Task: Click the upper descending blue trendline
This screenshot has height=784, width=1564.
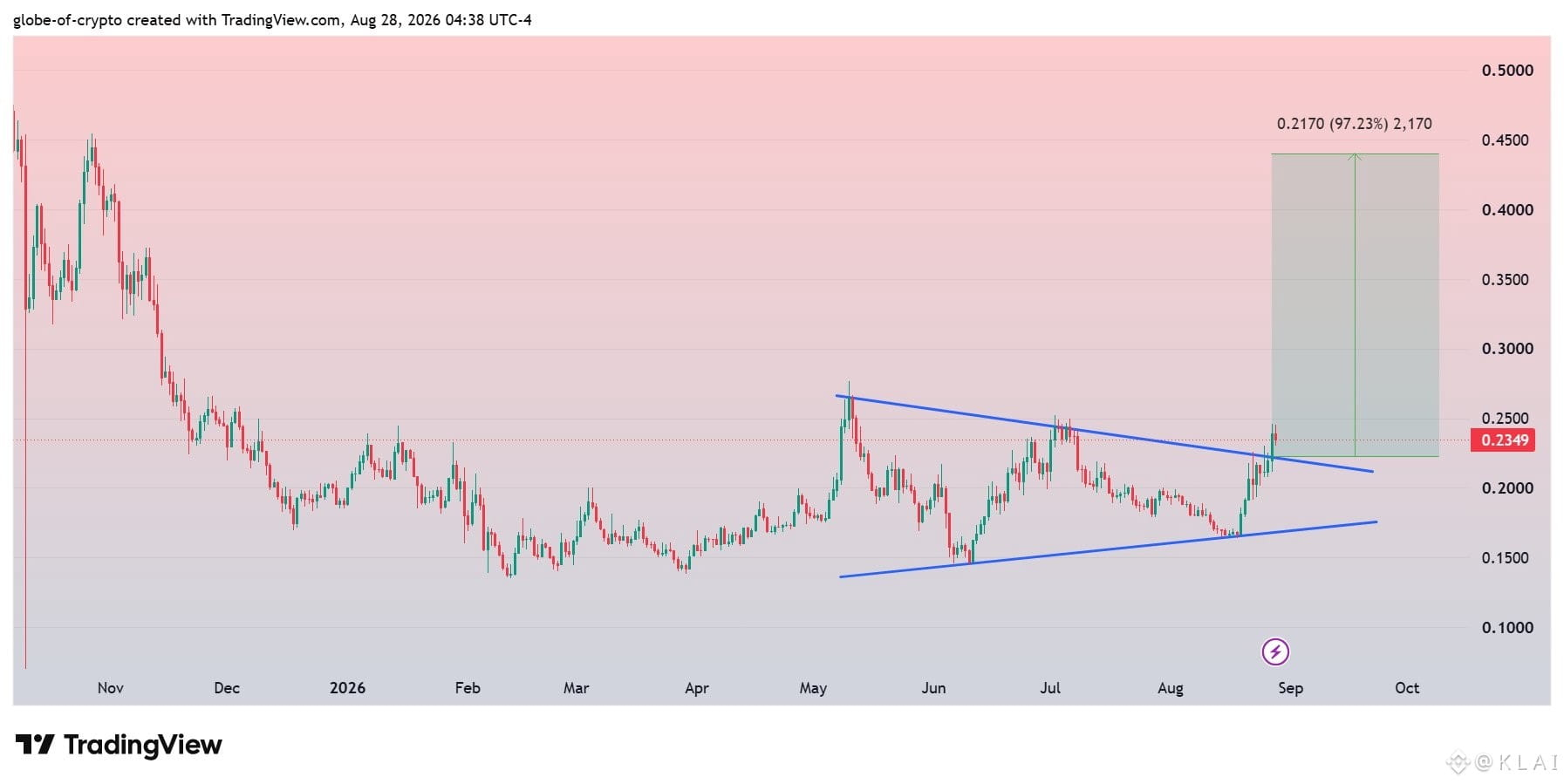Action: (x=1104, y=434)
